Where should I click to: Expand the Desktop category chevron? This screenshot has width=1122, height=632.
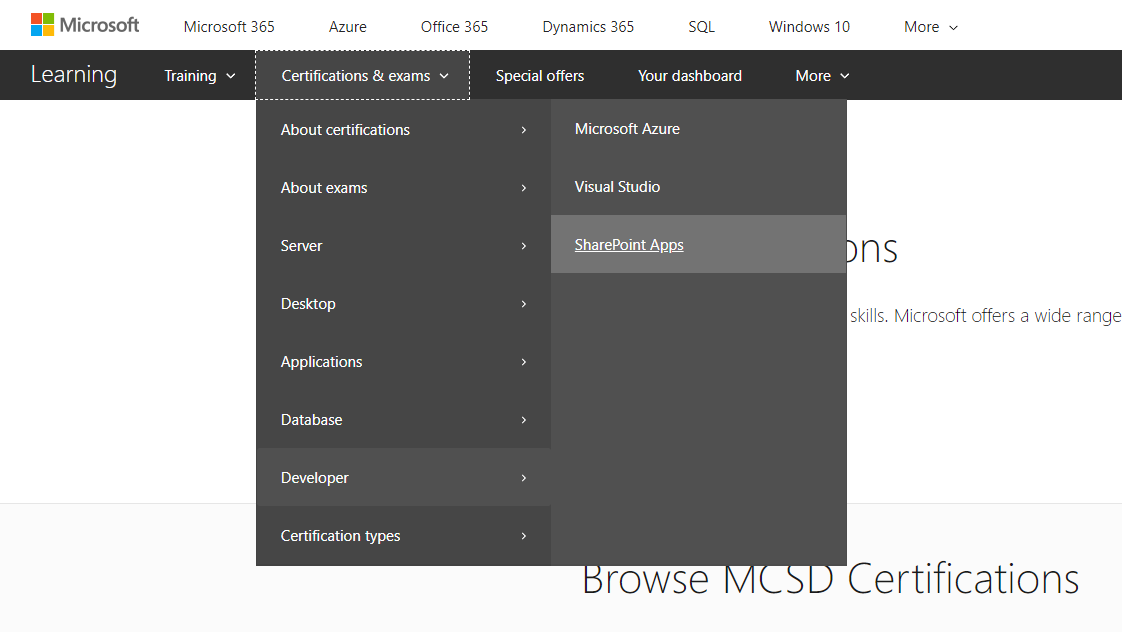[x=523, y=303]
